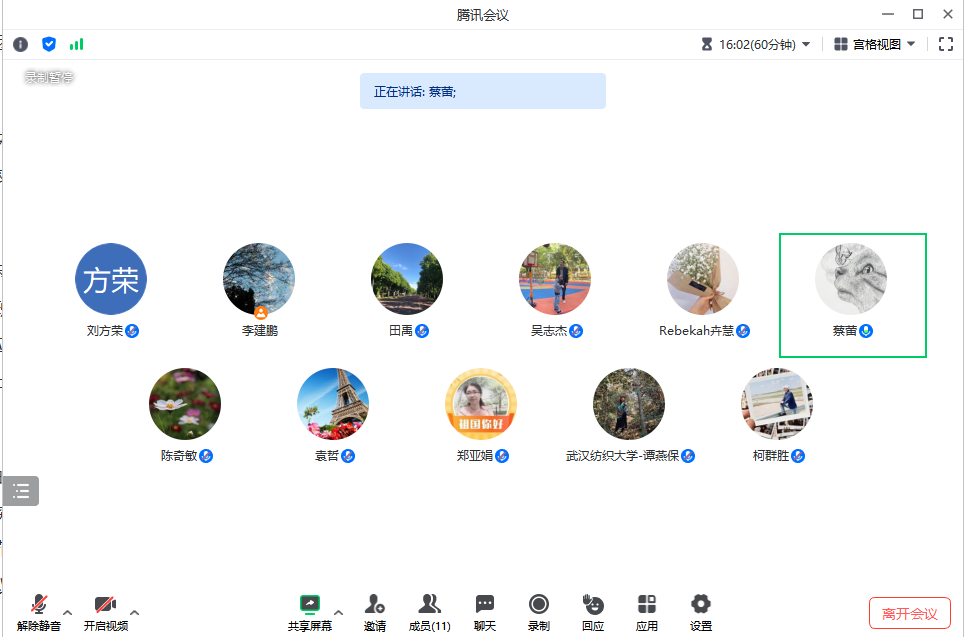Enter full screen mode
The height and width of the screenshot is (637, 966).
click(945, 44)
